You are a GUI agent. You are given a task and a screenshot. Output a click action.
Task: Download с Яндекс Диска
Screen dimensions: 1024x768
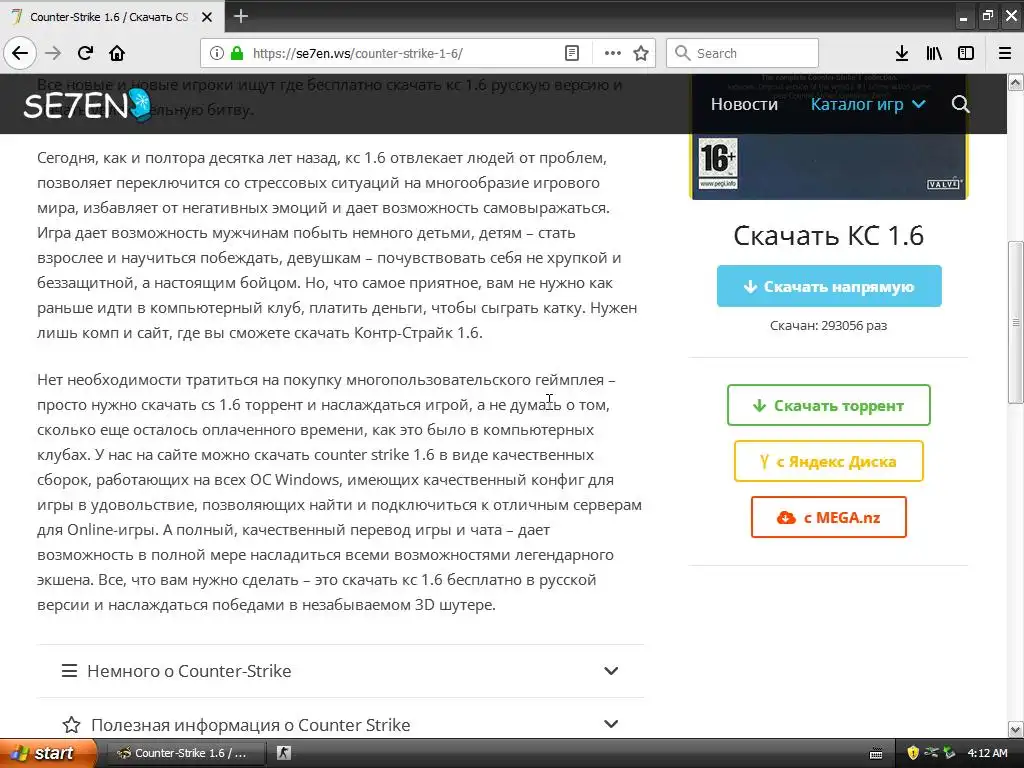pyautogui.click(x=829, y=462)
